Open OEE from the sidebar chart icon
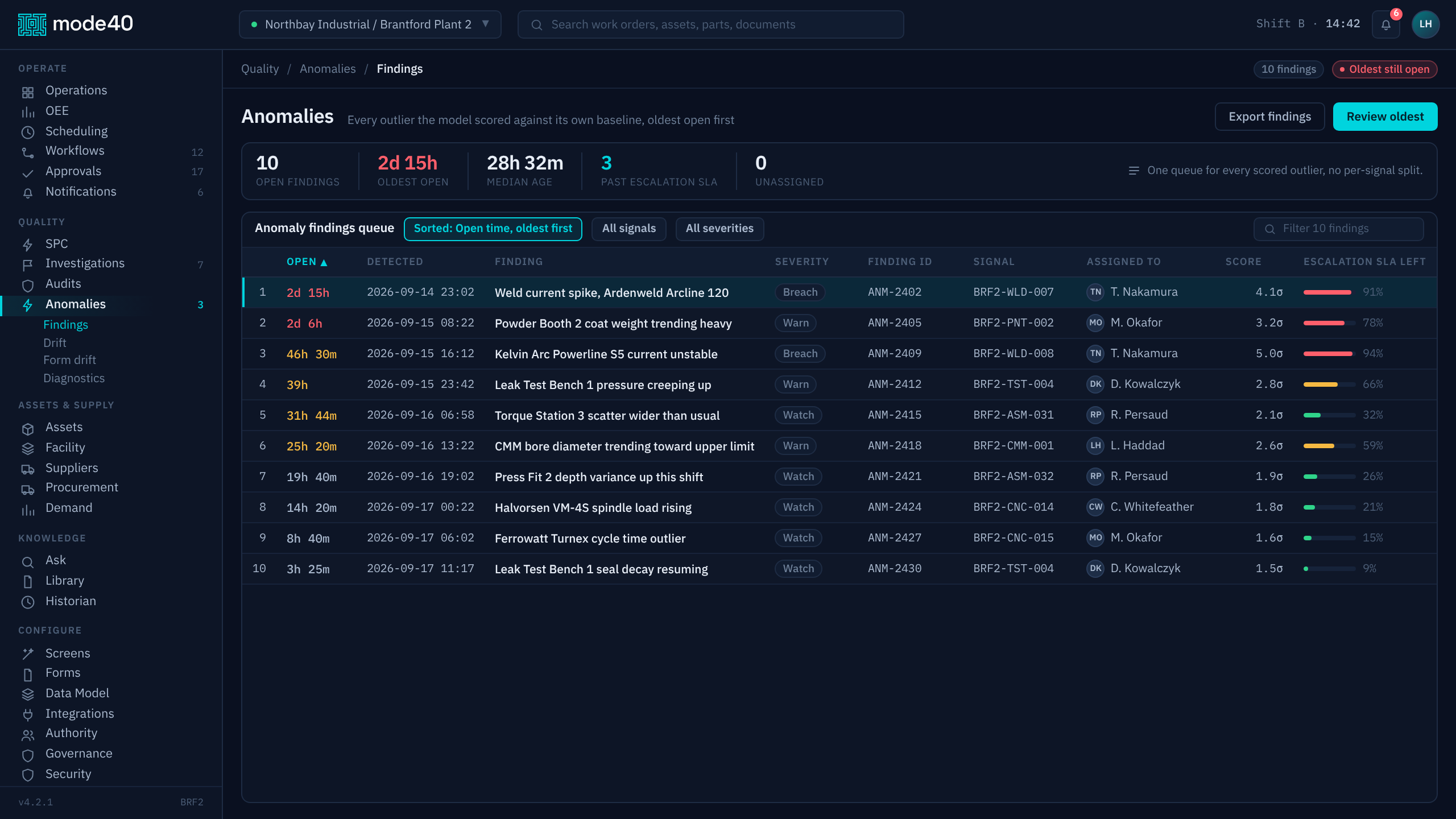Screen dimensions: 1456x819 point(28,111)
